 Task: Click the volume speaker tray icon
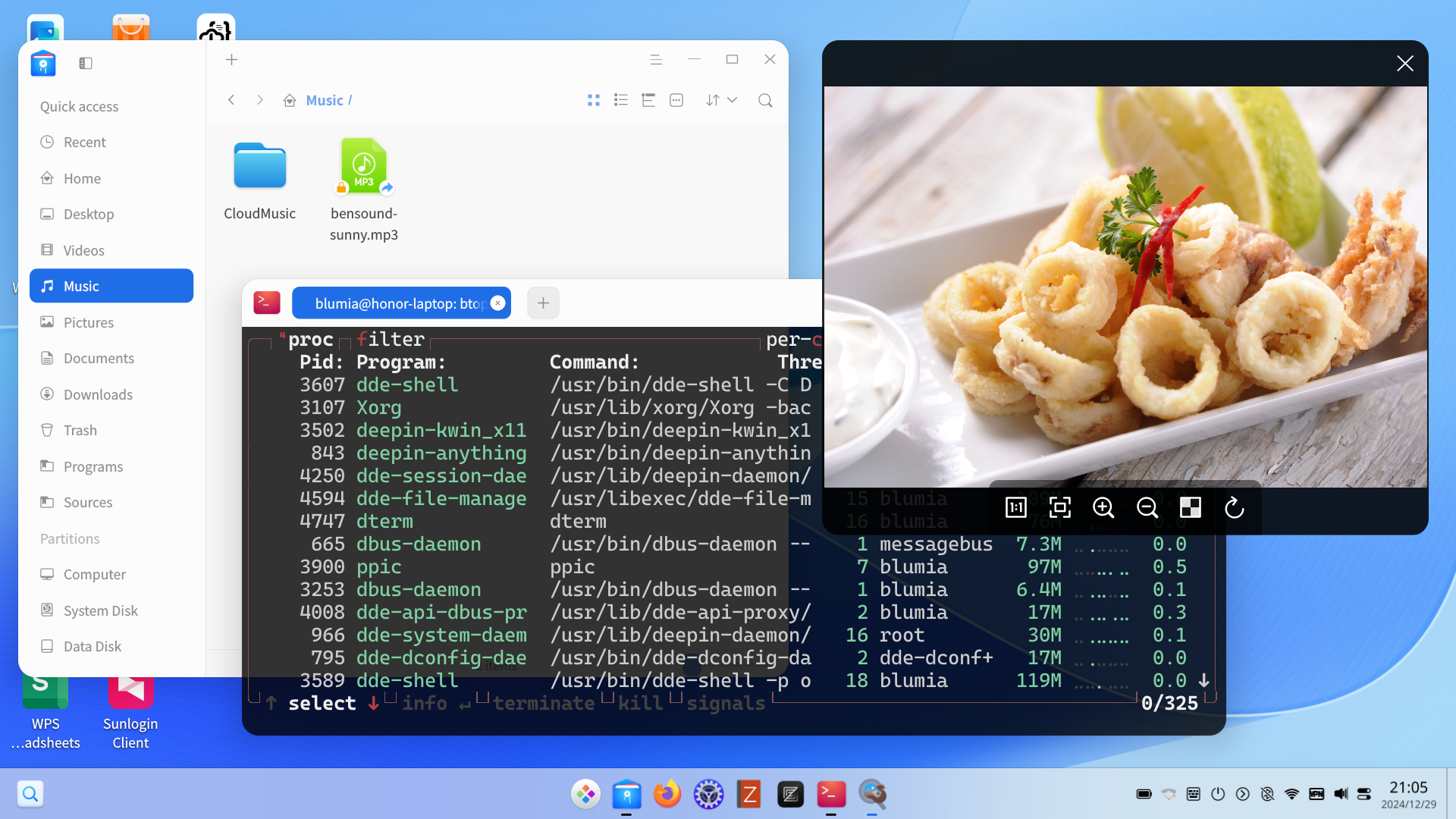[1341, 794]
